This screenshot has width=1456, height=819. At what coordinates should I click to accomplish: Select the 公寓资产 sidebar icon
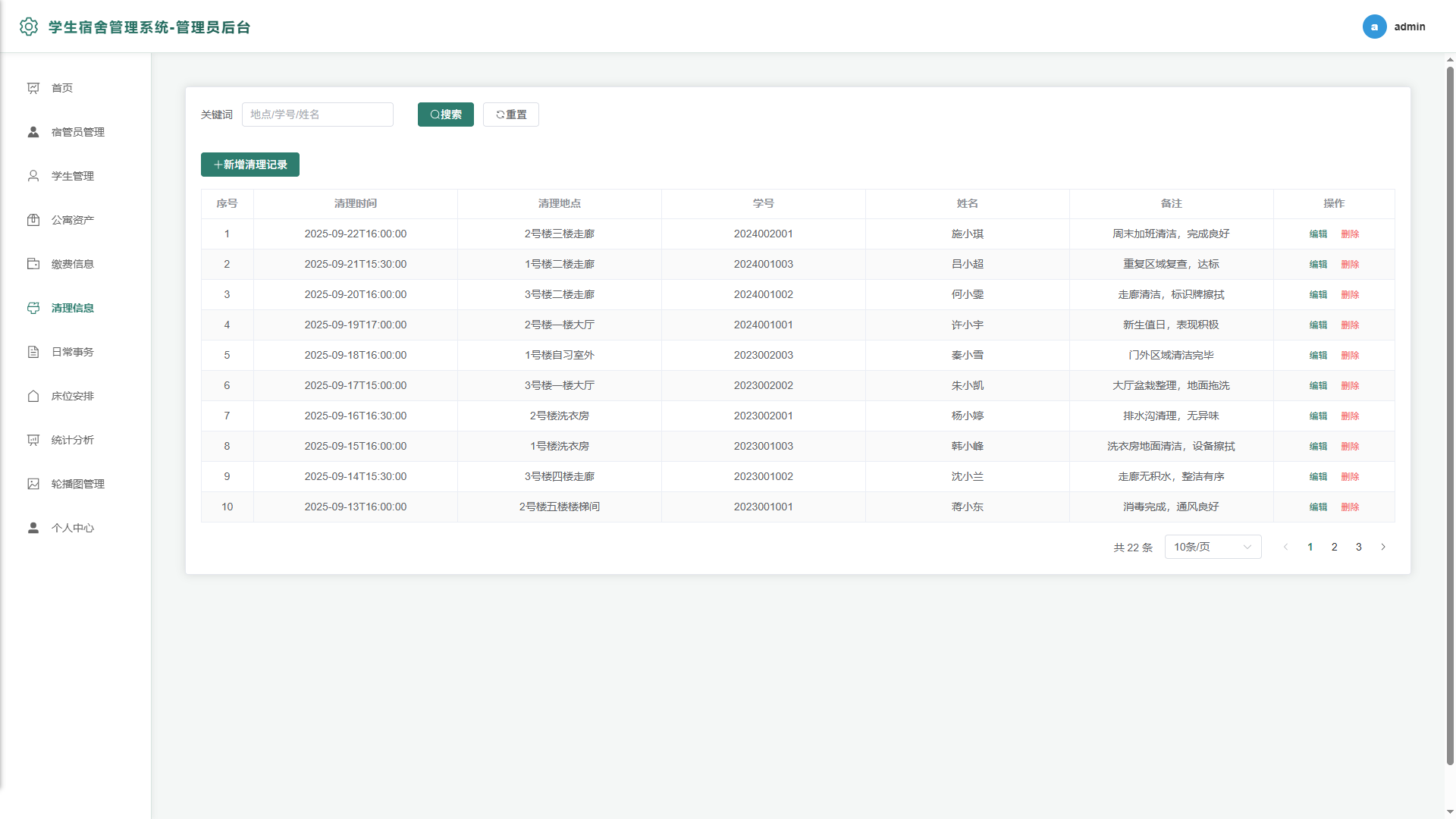click(33, 220)
